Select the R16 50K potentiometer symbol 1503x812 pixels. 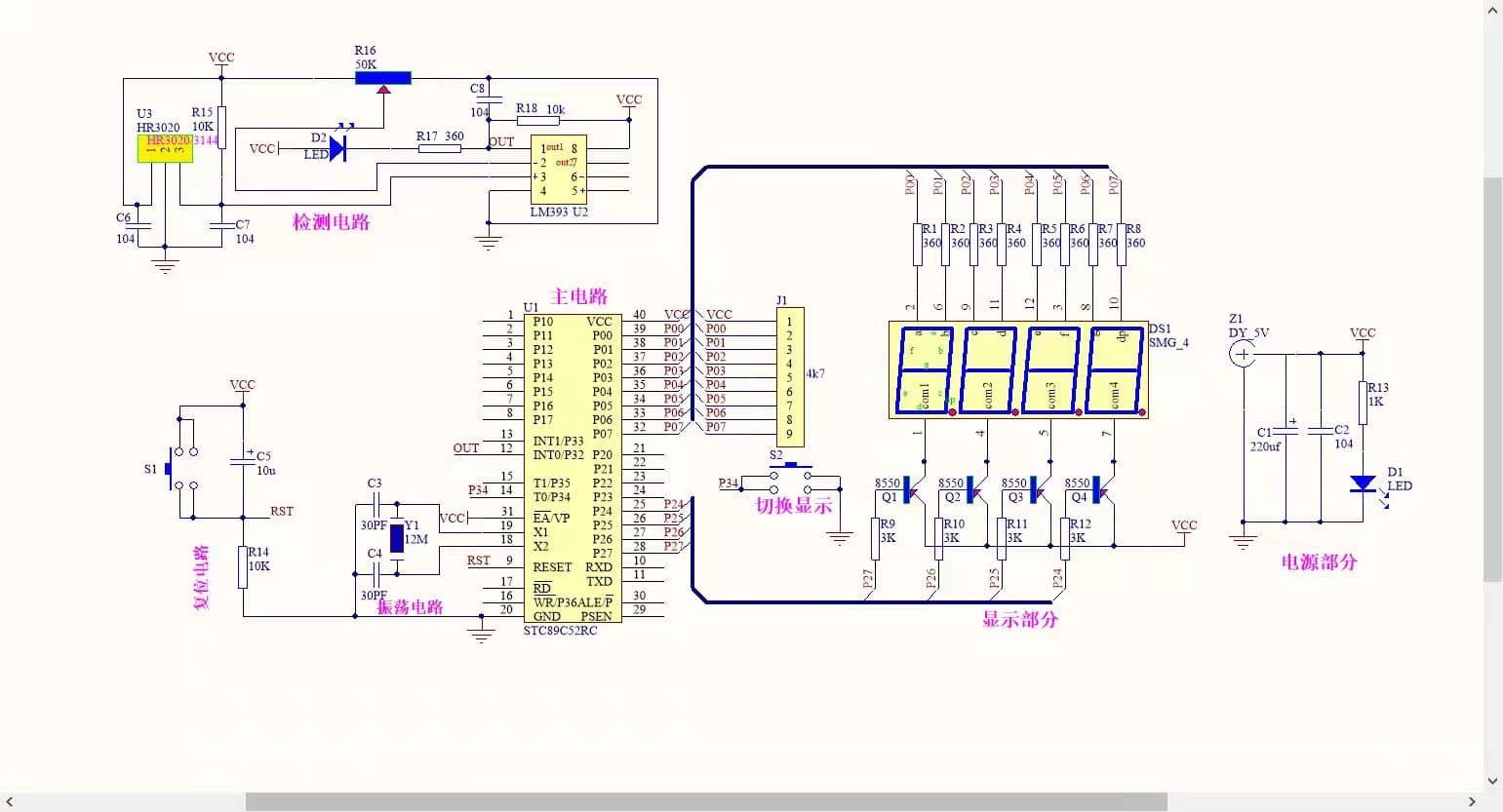coord(382,78)
